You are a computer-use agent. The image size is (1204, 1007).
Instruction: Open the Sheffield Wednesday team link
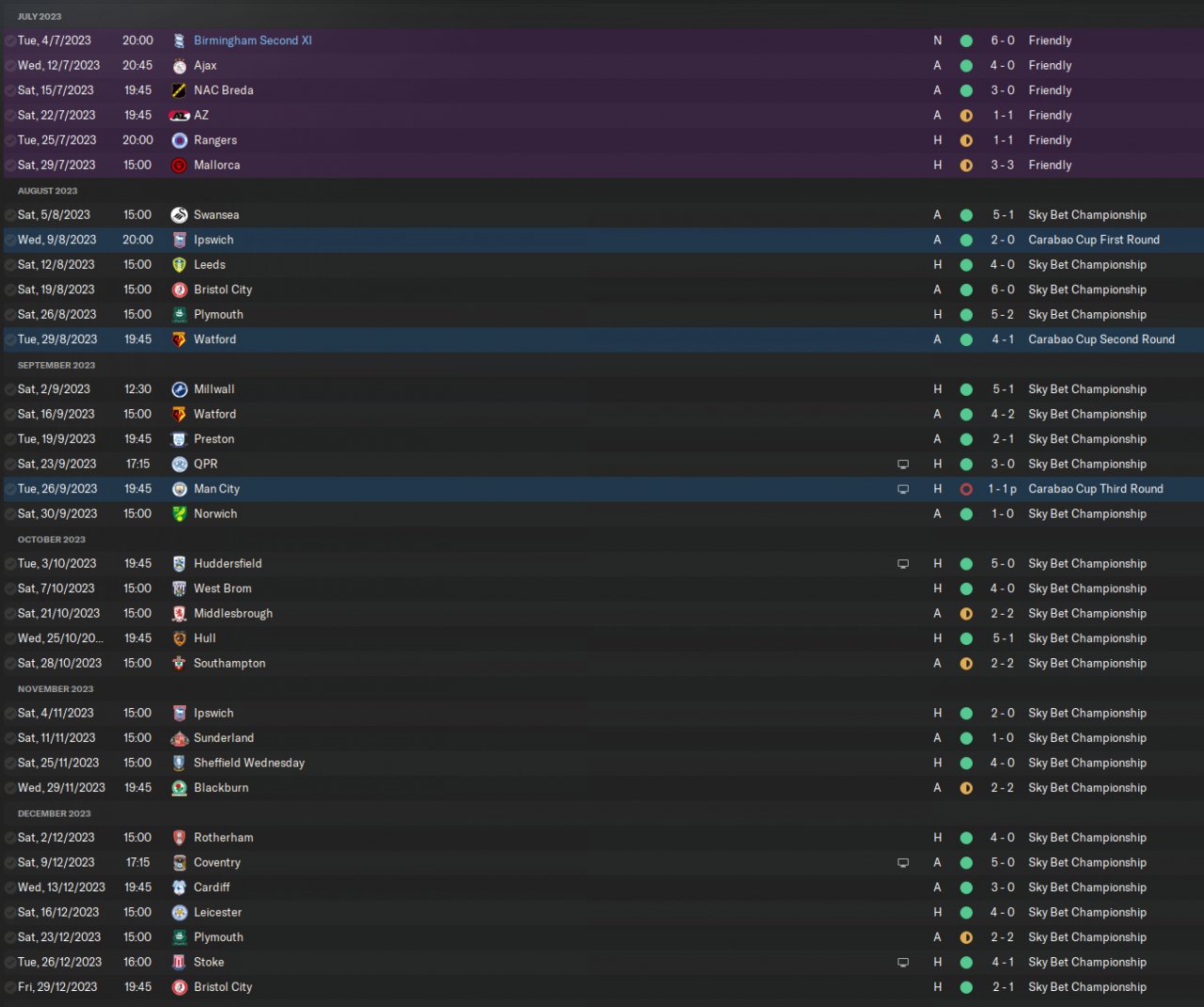click(x=249, y=763)
